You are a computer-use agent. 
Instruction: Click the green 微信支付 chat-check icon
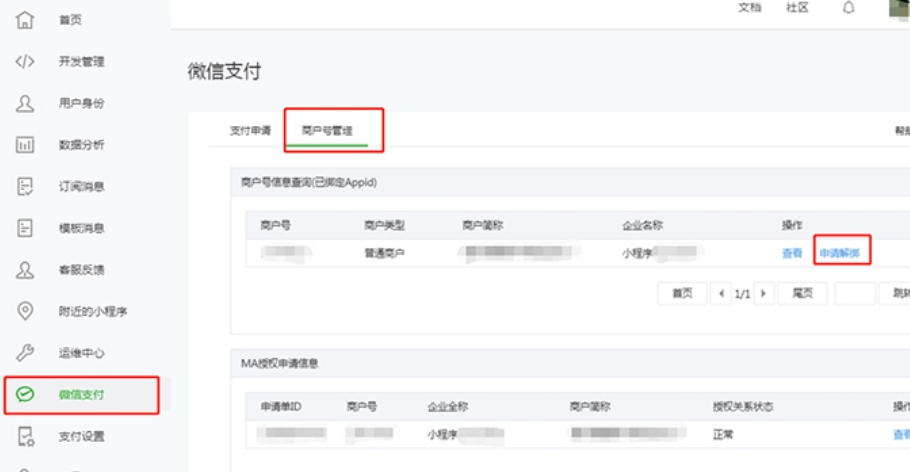click(x=24, y=395)
